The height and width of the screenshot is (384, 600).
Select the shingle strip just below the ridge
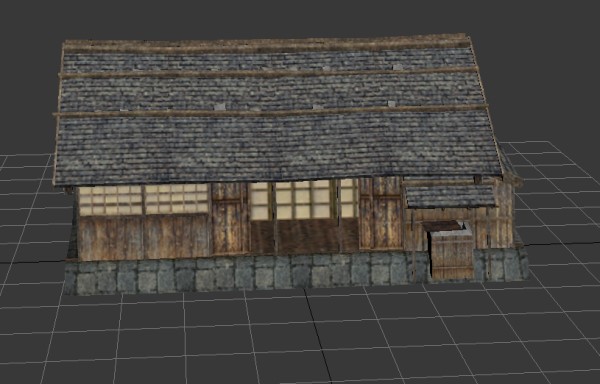pyautogui.click(x=268, y=60)
